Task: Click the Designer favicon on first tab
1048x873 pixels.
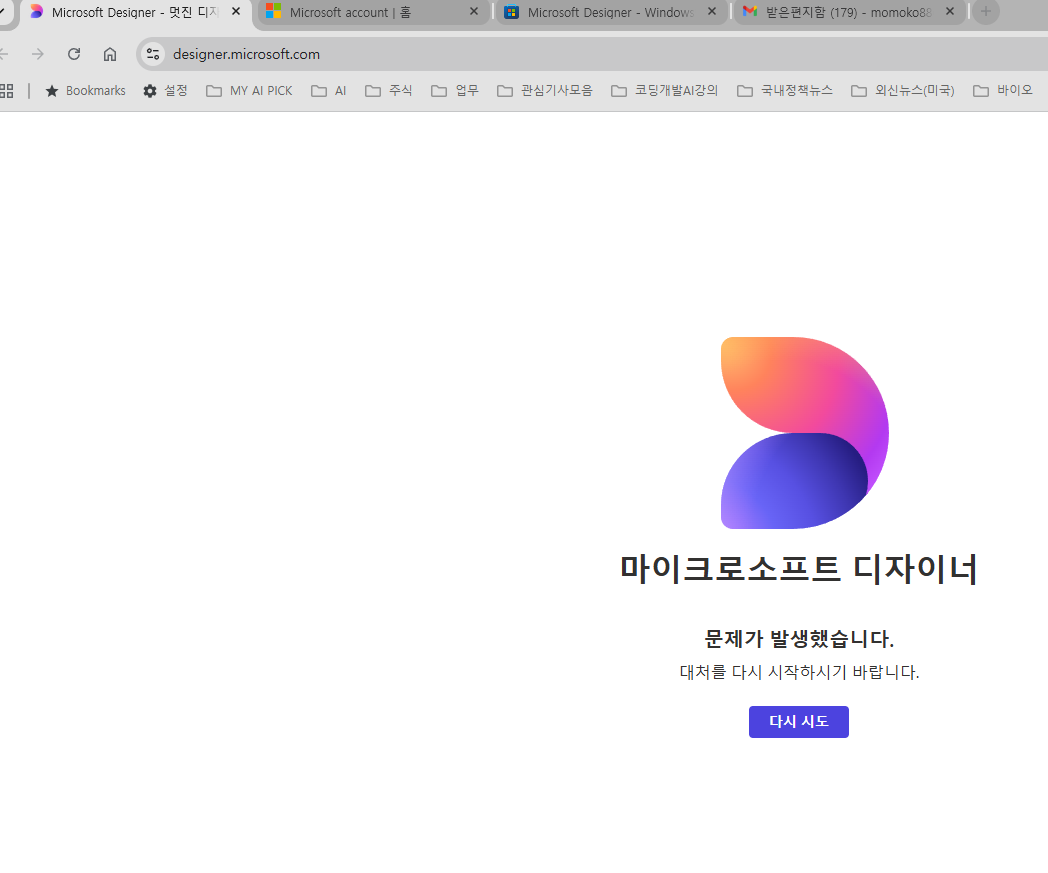Action: click(36, 11)
